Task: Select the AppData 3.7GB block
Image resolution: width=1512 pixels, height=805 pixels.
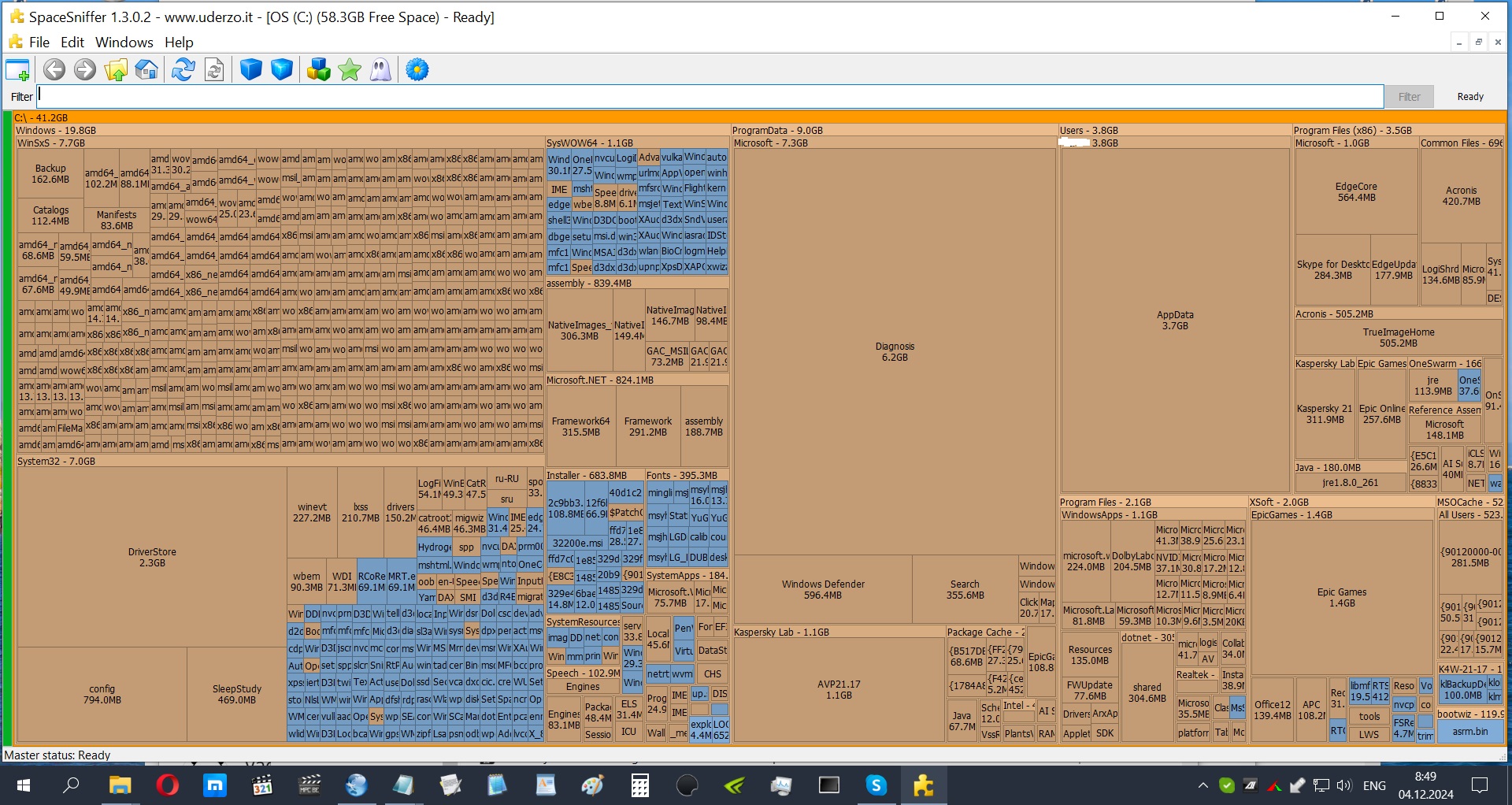Action: coord(1175,321)
